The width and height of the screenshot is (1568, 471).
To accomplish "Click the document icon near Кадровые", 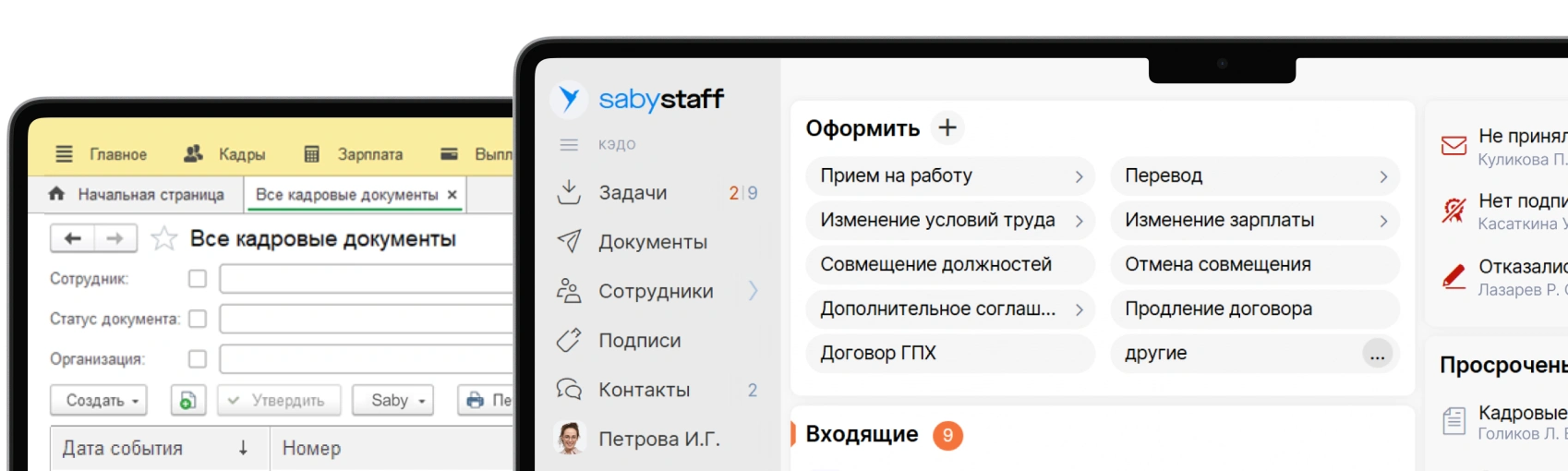I will tap(1453, 421).
